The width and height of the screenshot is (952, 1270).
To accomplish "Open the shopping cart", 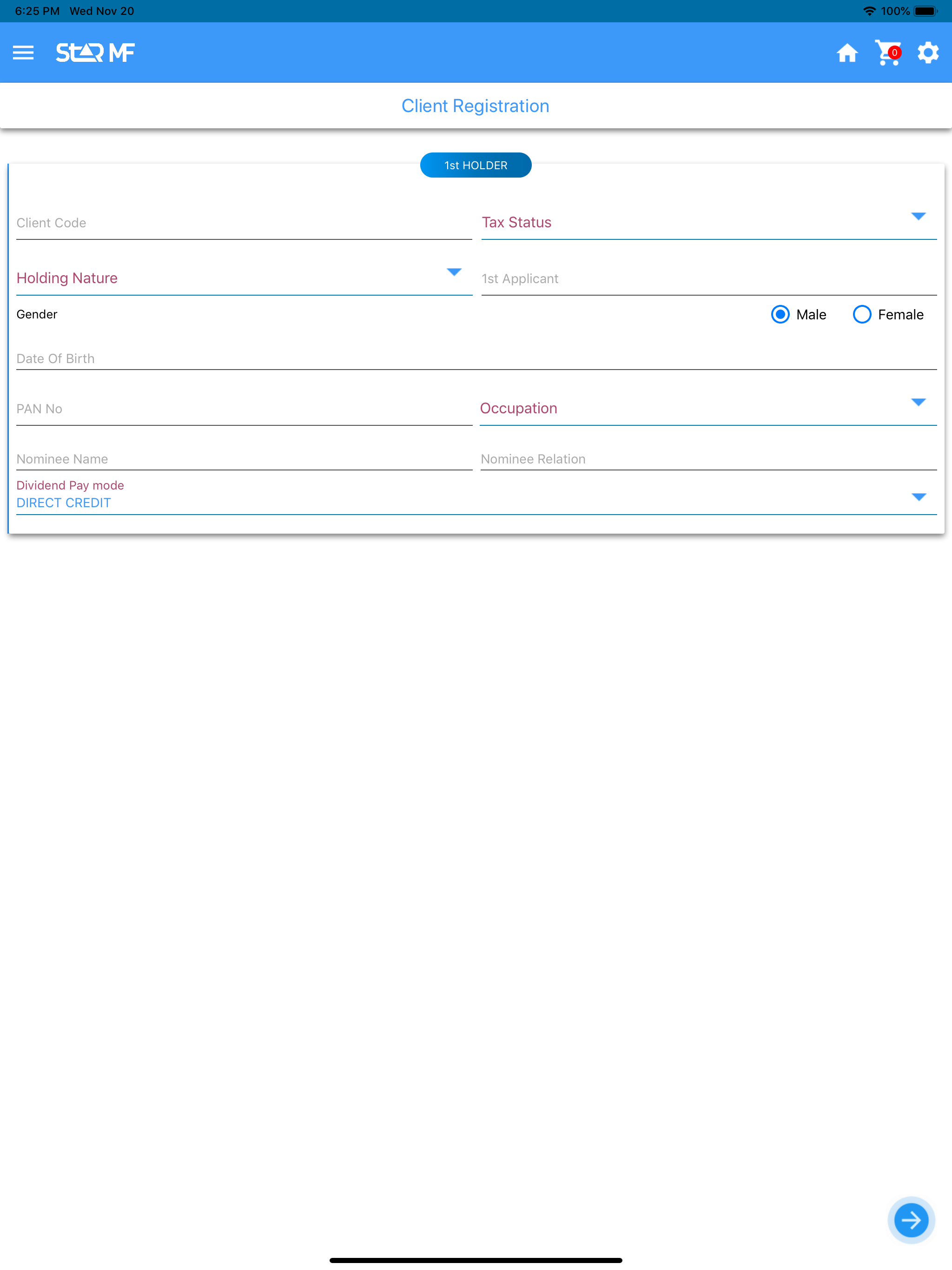I will 888,53.
